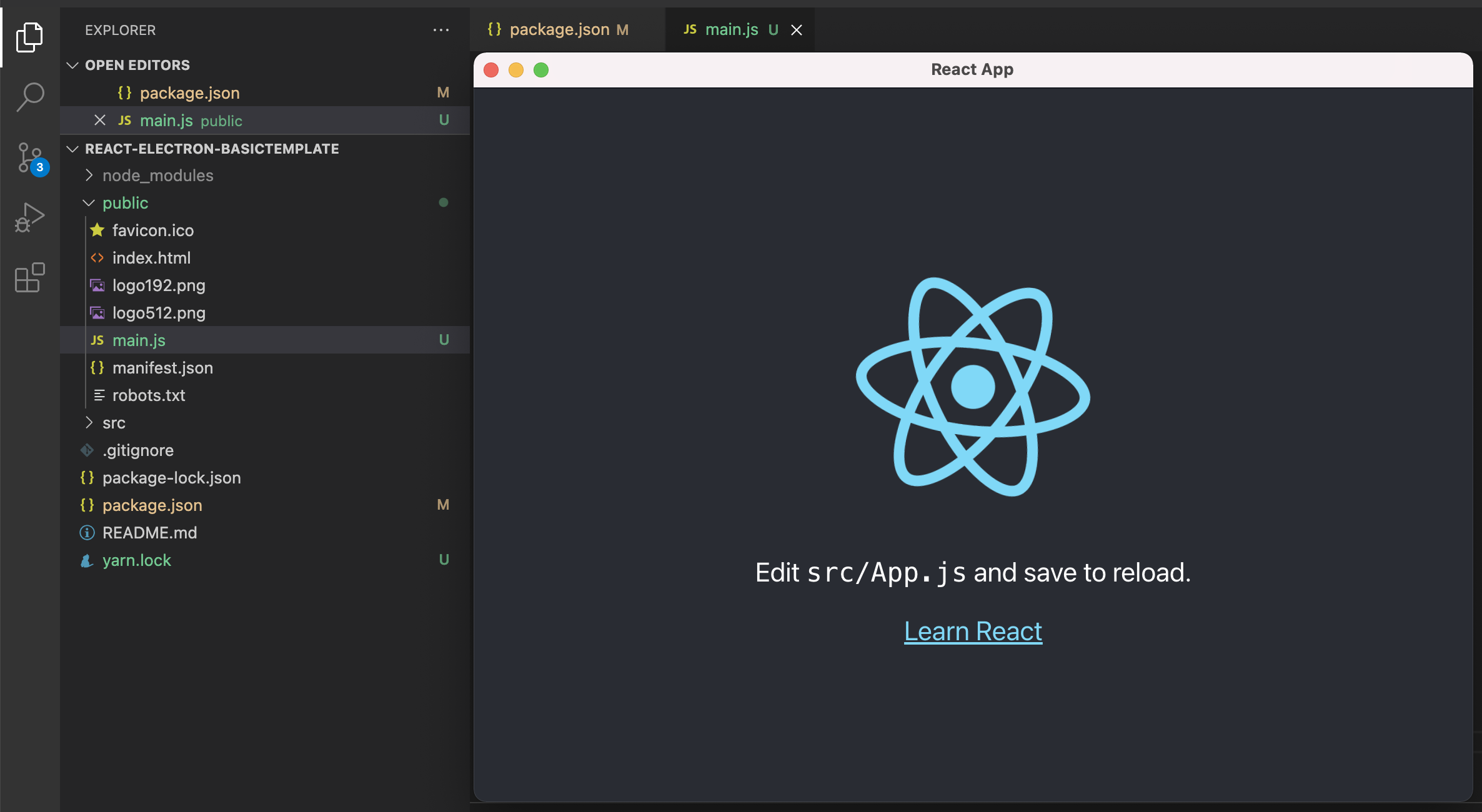1482x812 pixels.
Task: Open yarn.lock file in explorer
Action: [136, 560]
